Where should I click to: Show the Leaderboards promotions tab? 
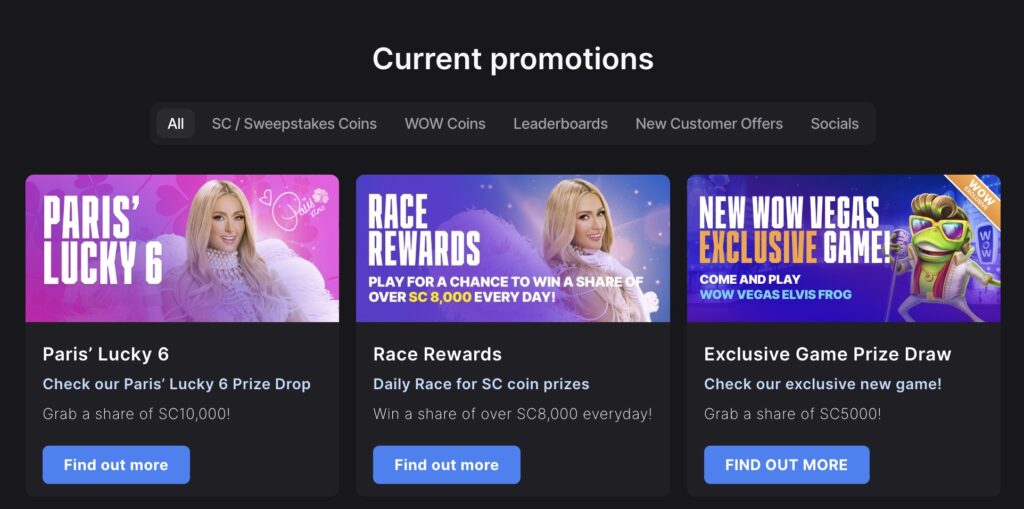pyautogui.click(x=560, y=124)
